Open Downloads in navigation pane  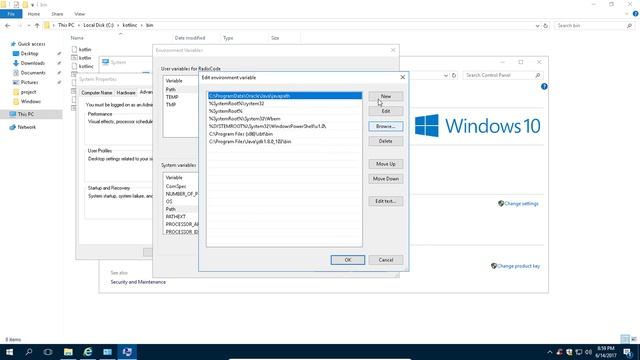click(32, 63)
